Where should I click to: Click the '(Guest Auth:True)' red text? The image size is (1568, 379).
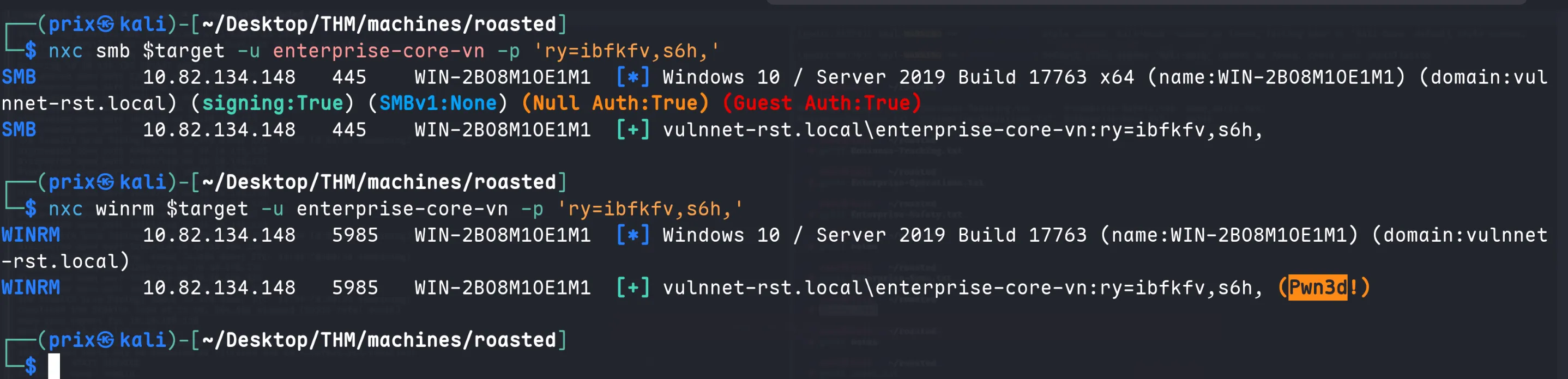[x=822, y=103]
